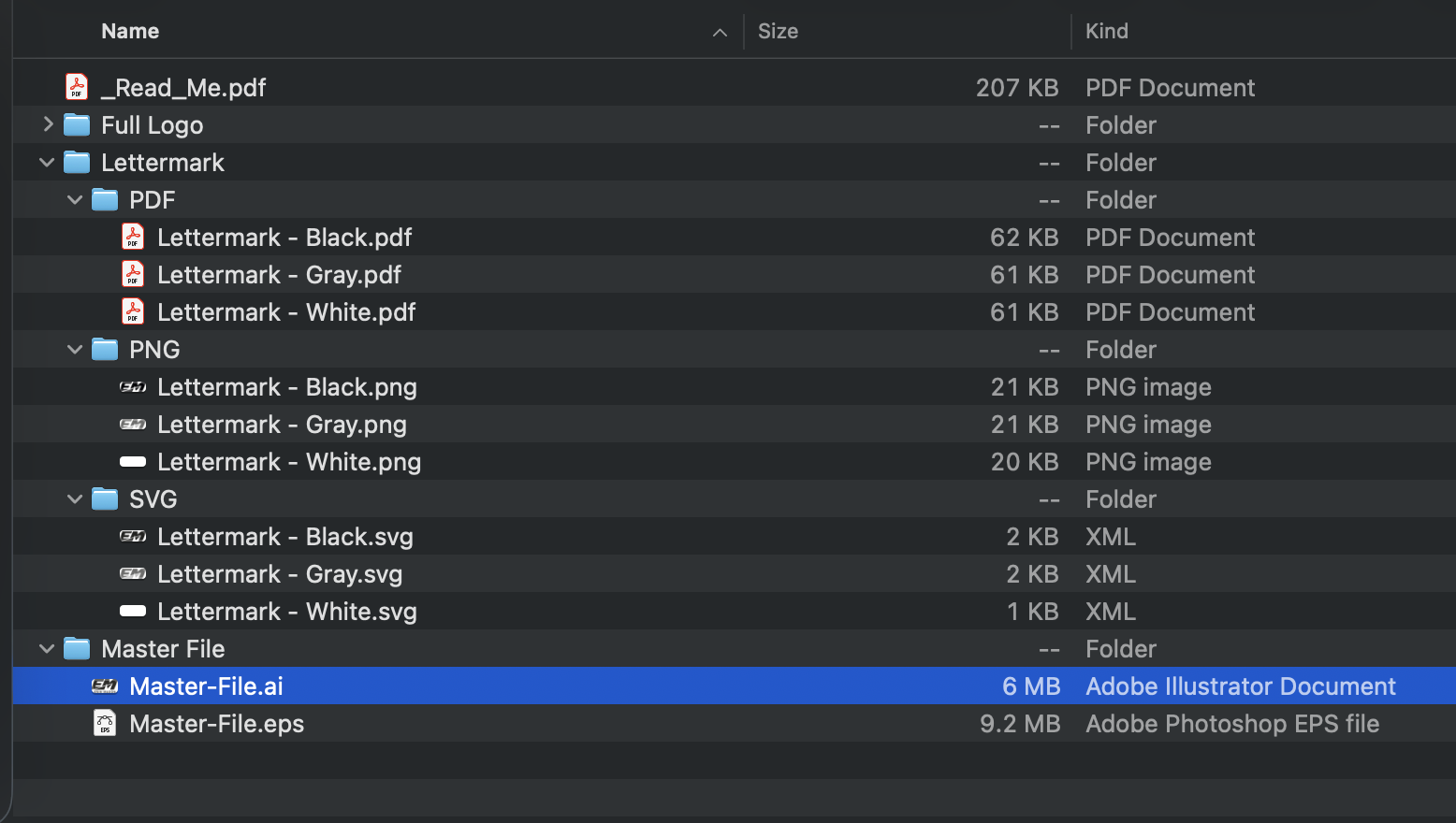
Task: Select the Lettermark - Gray.svg file
Action: click(x=279, y=573)
